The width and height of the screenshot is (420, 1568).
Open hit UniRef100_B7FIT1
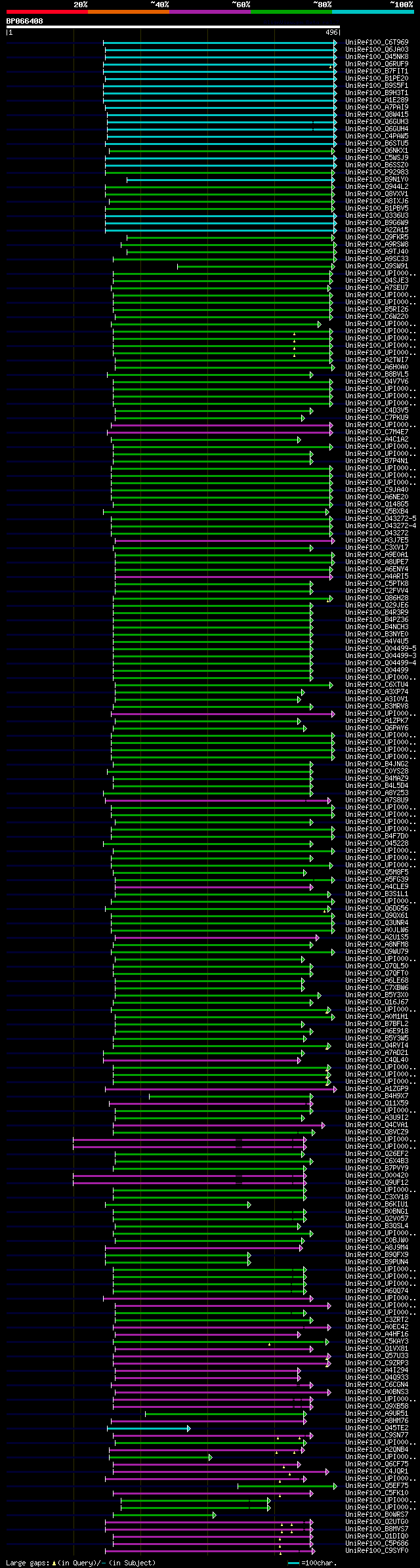[377, 71]
